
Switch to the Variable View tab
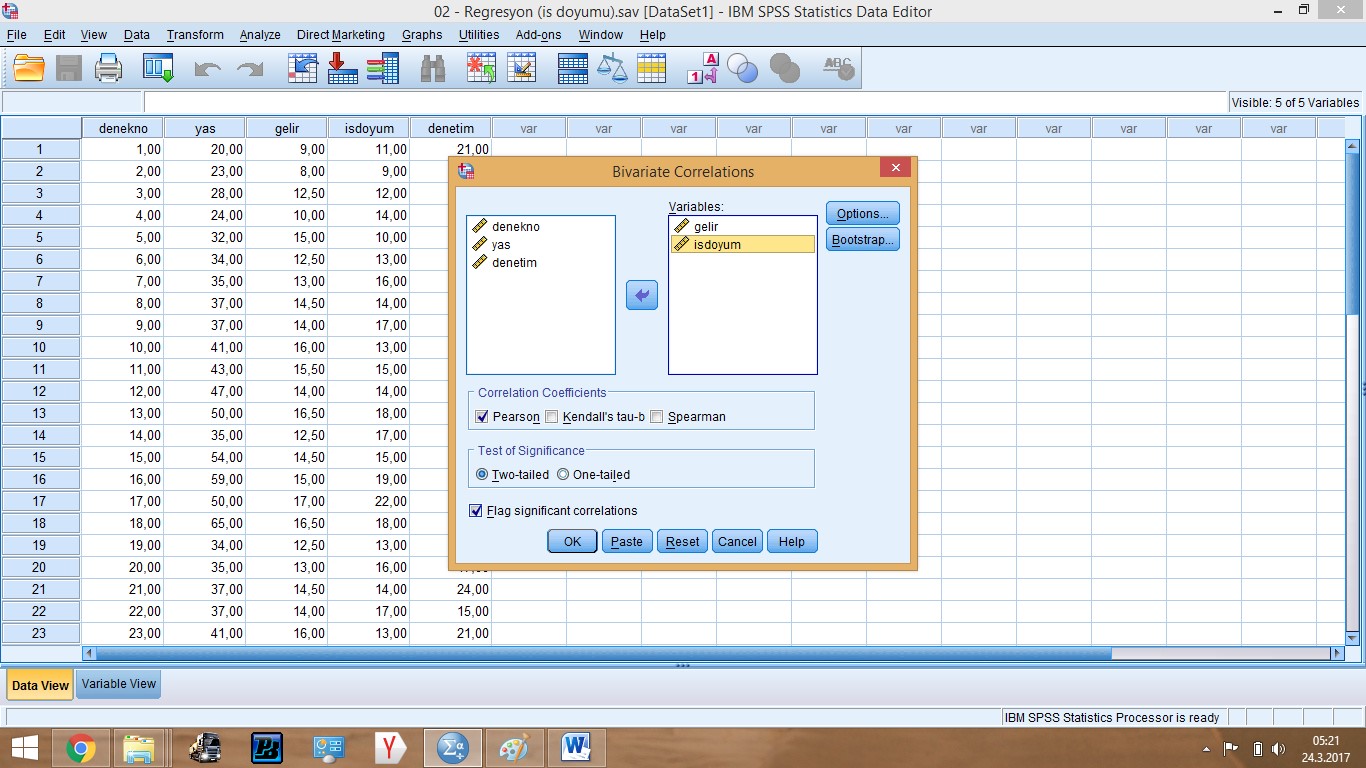[x=119, y=684]
